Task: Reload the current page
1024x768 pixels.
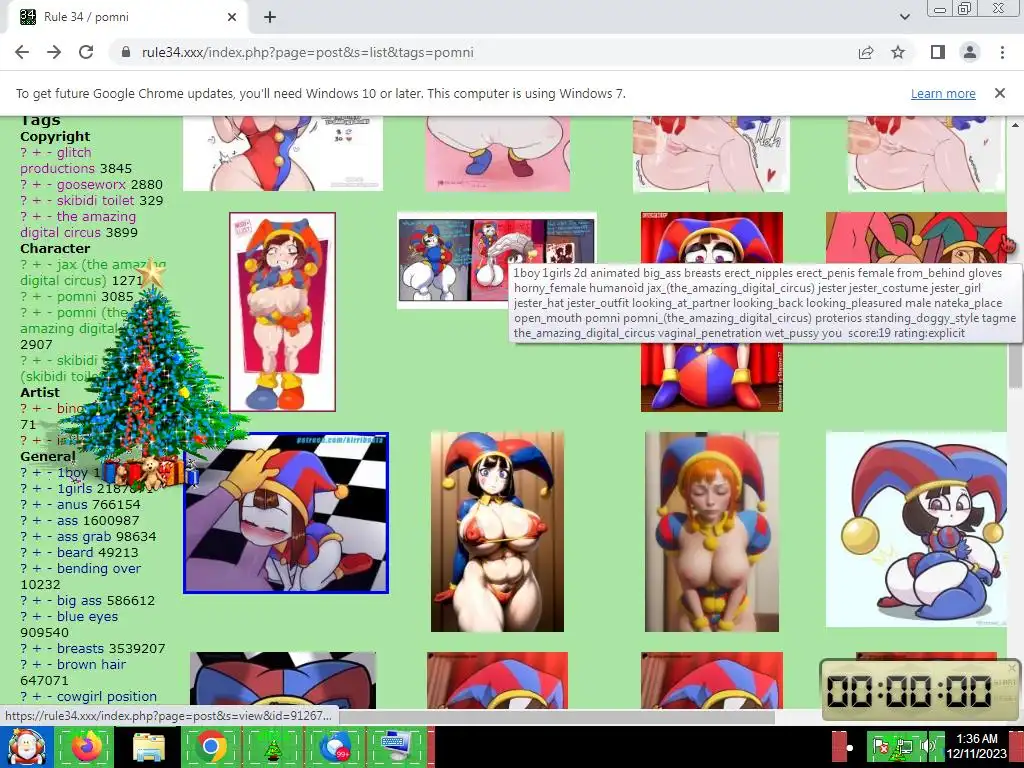Action: (x=86, y=52)
